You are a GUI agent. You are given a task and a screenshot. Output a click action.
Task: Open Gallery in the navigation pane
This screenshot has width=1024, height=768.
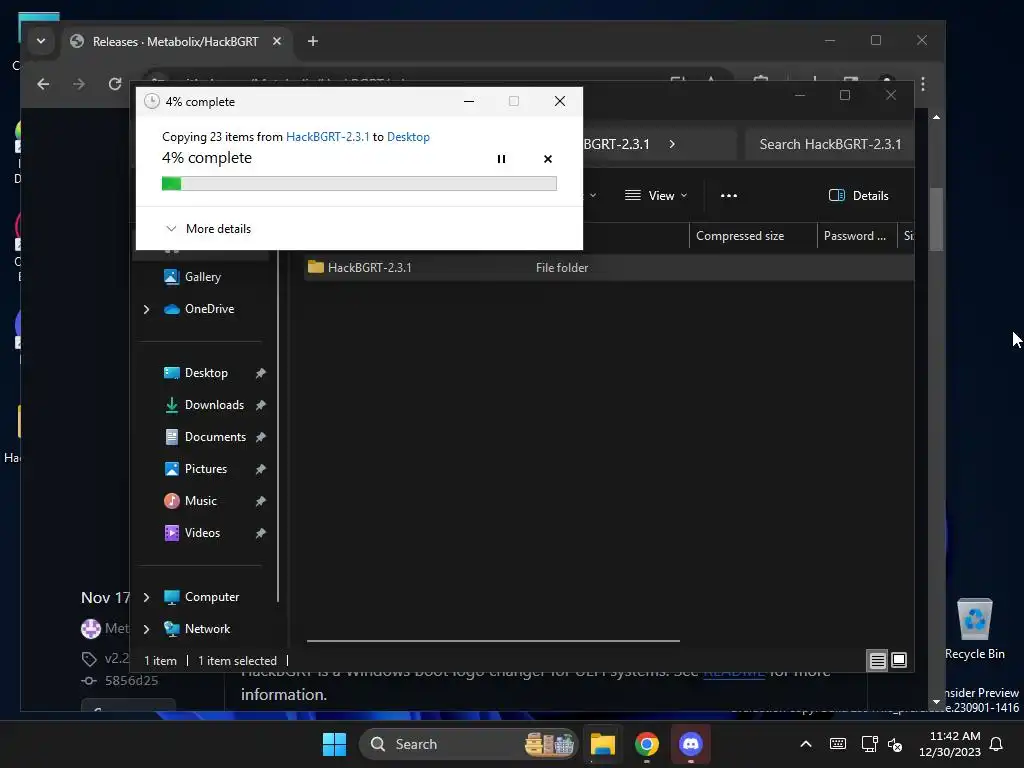click(202, 277)
